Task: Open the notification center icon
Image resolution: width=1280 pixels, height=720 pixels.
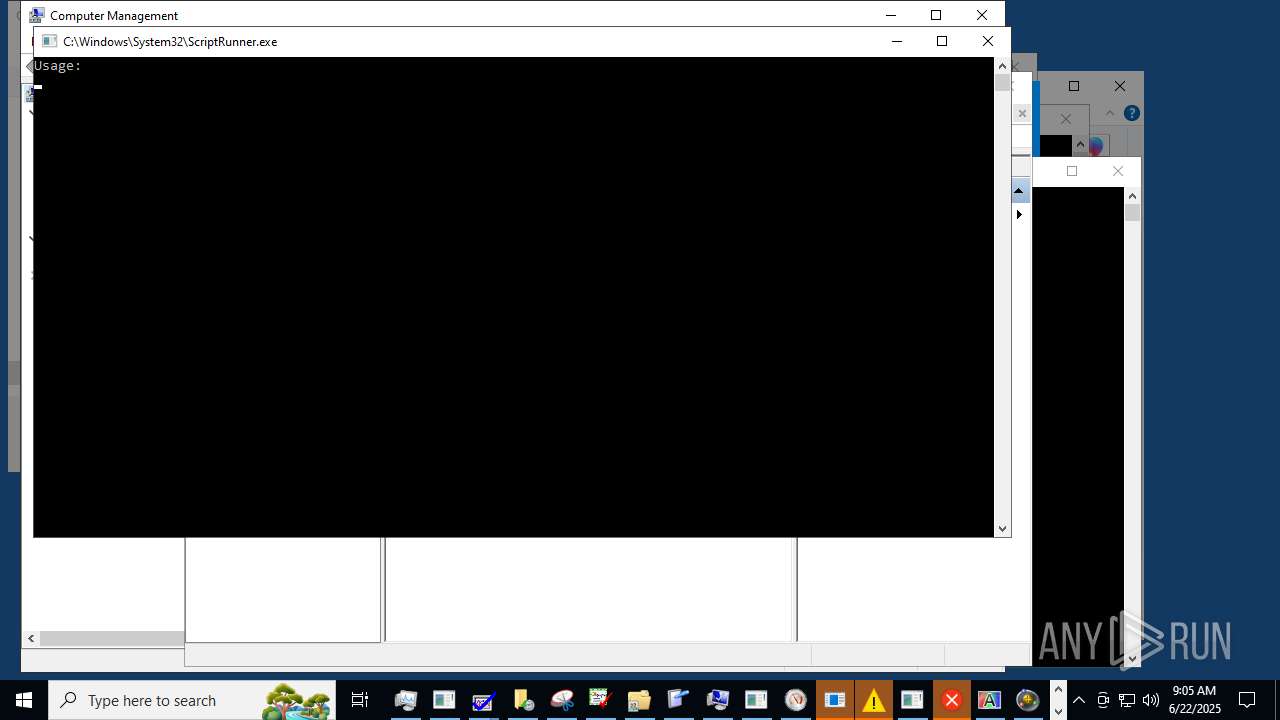Action: pyautogui.click(x=1247, y=700)
